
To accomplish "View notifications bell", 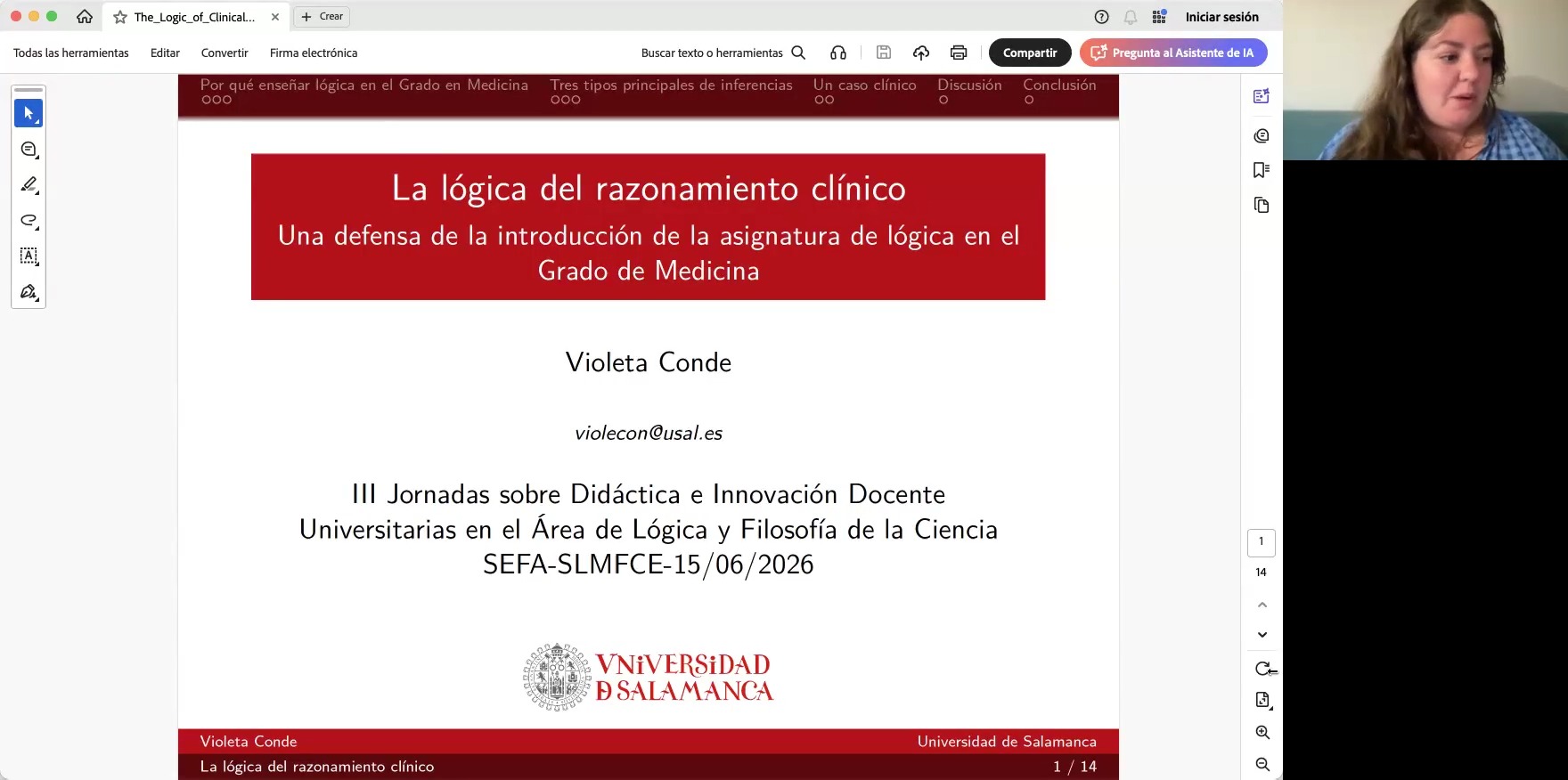I will coord(1130,17).
